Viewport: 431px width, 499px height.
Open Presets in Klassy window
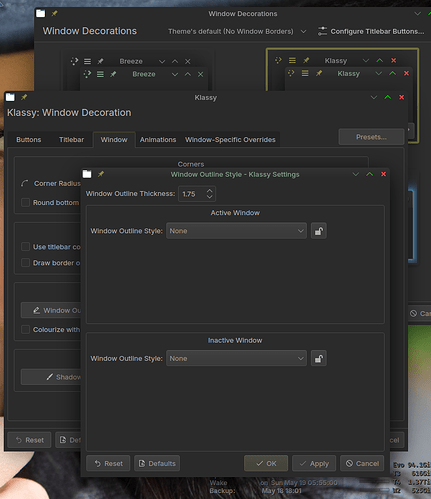pos(371,137)
